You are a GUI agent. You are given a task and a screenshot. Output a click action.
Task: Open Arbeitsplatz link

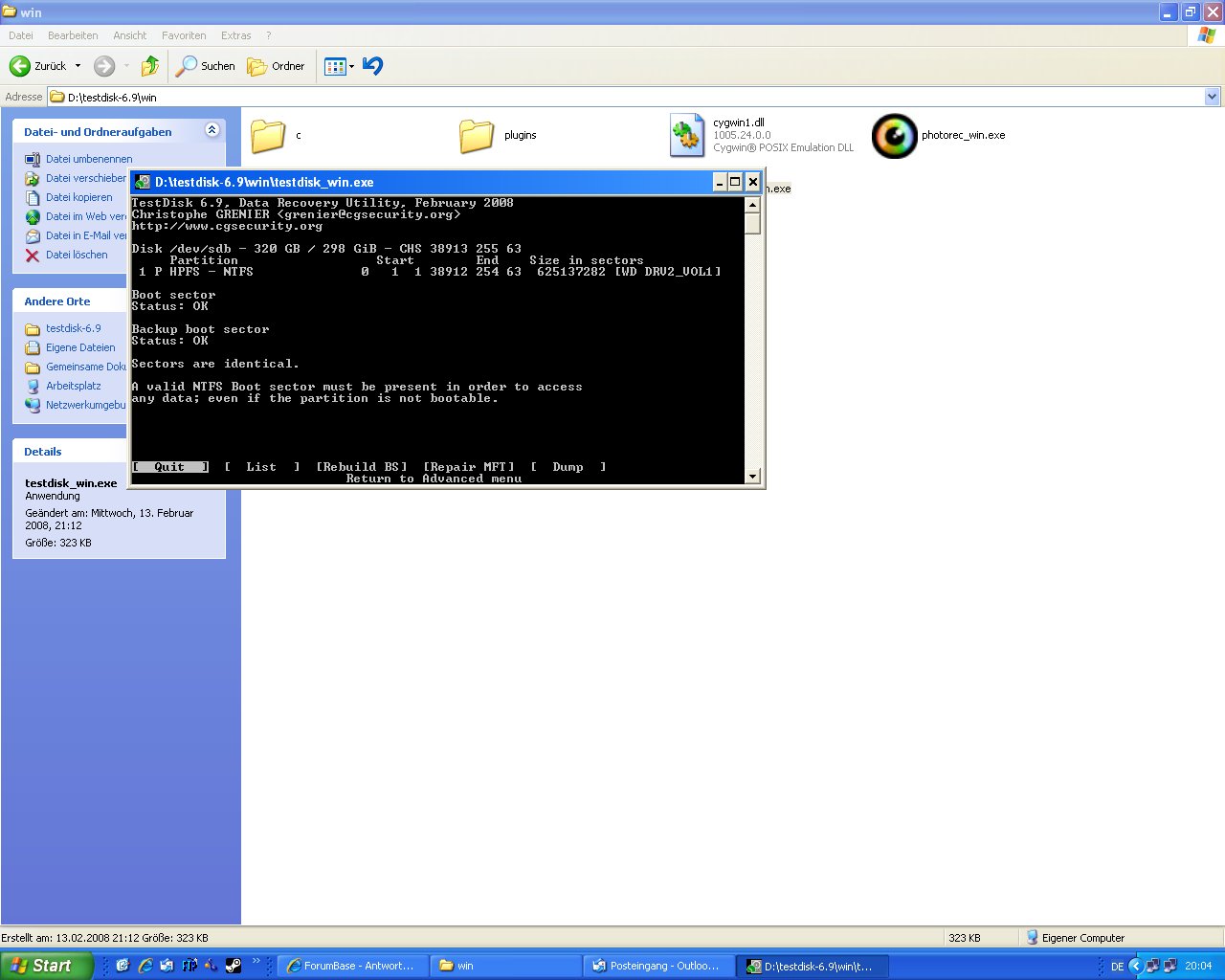74,386
